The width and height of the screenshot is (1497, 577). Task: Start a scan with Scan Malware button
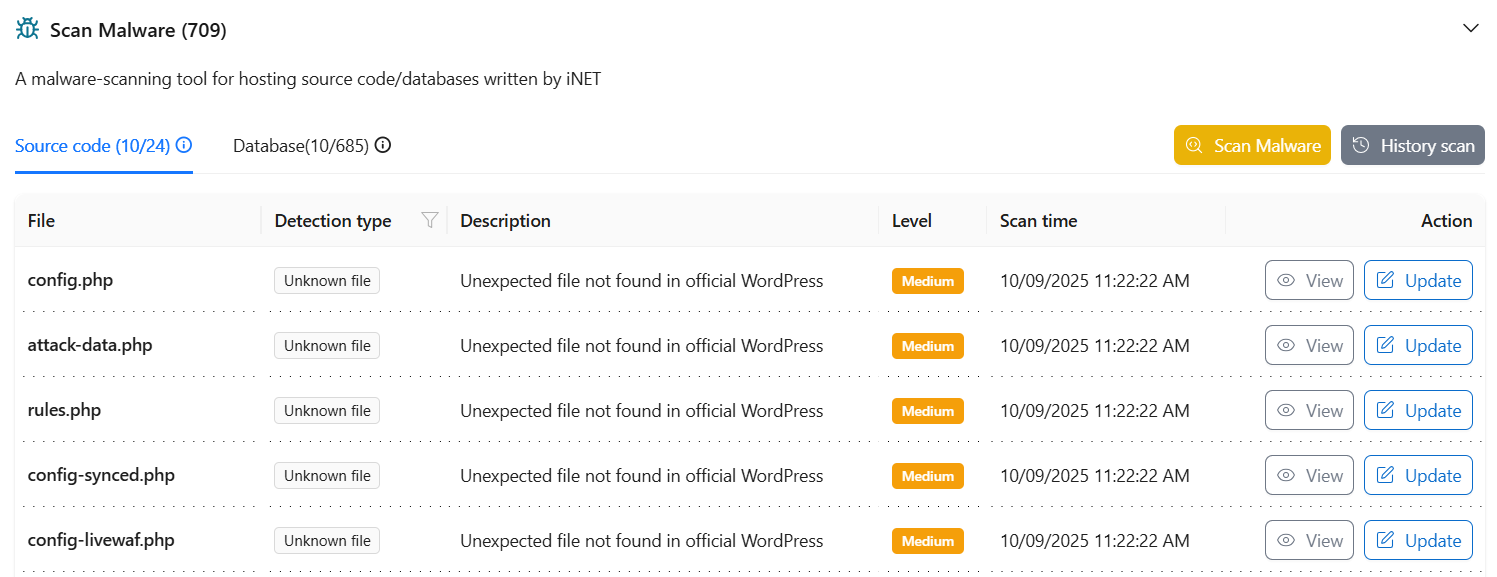pos(1252,145)
